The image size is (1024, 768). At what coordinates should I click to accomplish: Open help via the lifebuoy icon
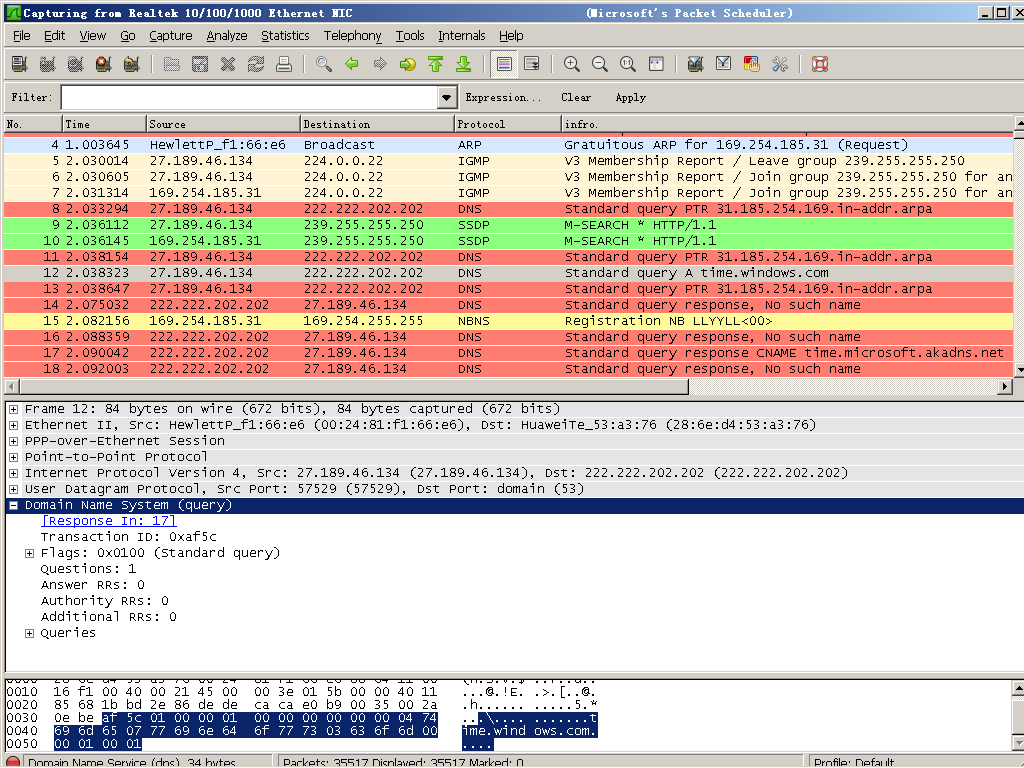(820, 64)
